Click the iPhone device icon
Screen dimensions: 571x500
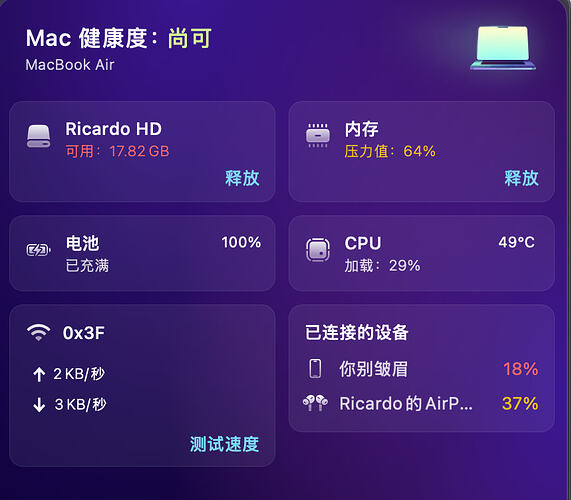[x=315, y=369]
